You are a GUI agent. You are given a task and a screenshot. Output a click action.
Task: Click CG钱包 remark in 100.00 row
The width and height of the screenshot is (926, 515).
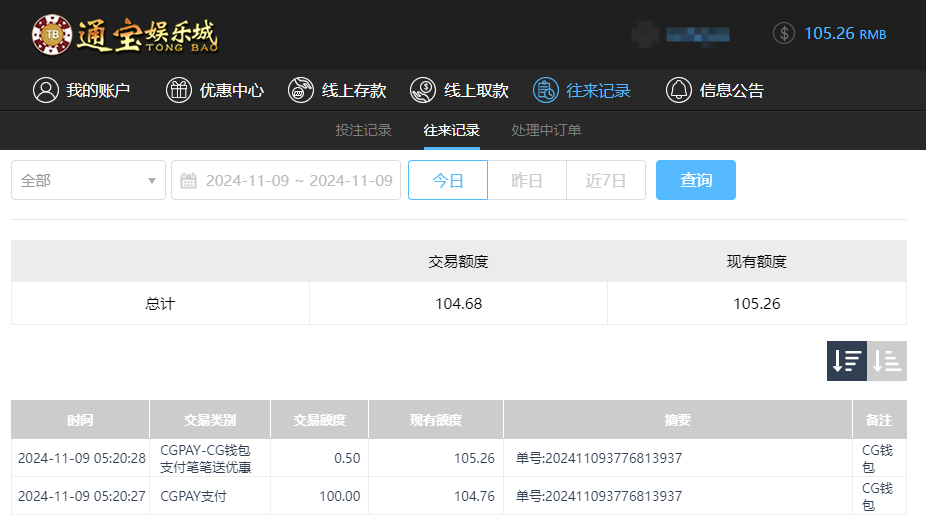click(877, 496)
